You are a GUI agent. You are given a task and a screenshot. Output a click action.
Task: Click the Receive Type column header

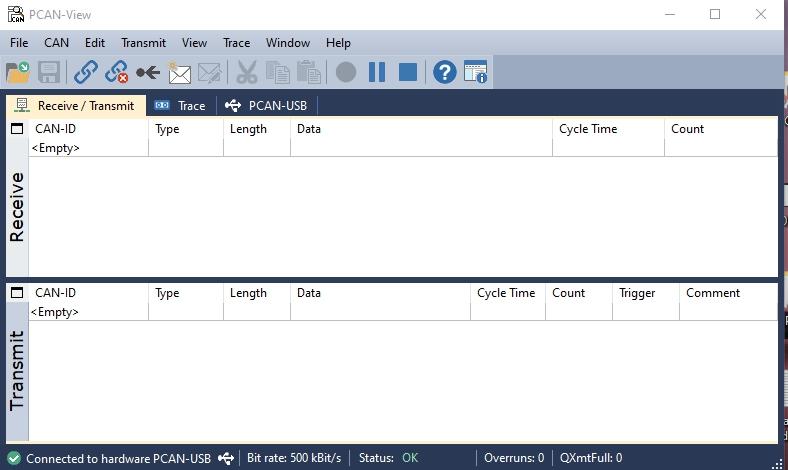[x=186, y=129]
